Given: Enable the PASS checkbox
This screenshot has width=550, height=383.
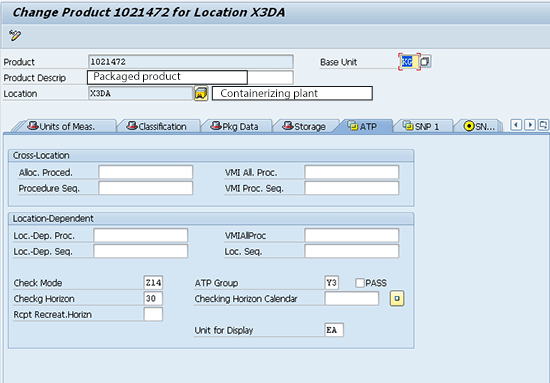Looking at the screenshot, I should (x=360, y=283).
